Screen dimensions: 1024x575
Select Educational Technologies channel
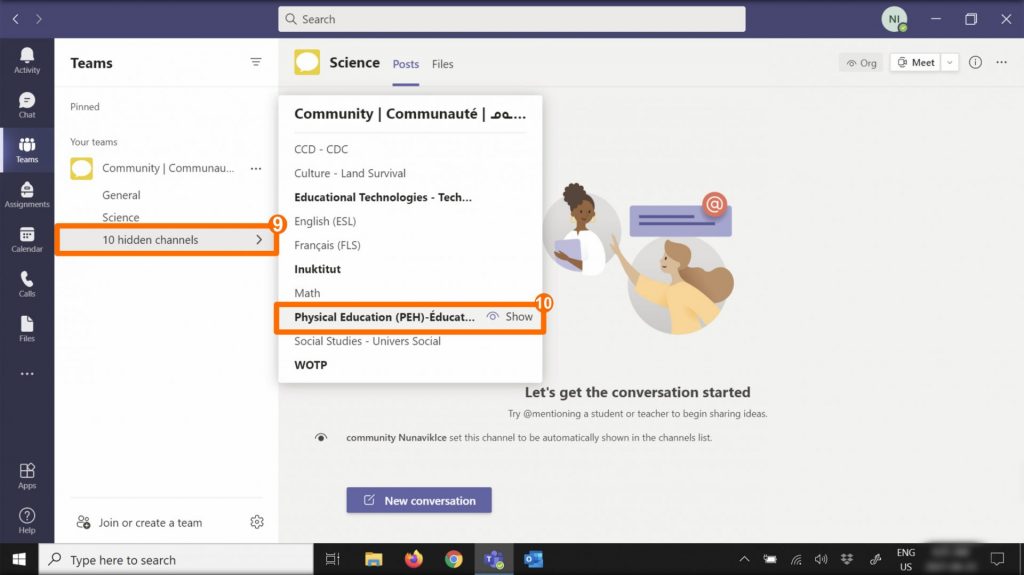[383, 197]
